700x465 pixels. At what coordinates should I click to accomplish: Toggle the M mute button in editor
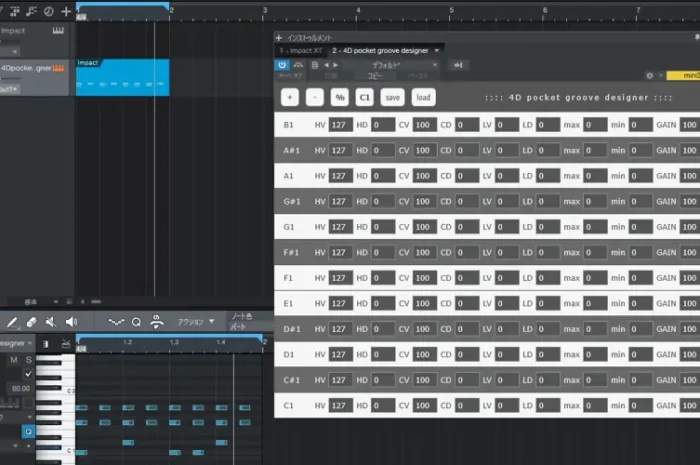[x=14, y=360]
